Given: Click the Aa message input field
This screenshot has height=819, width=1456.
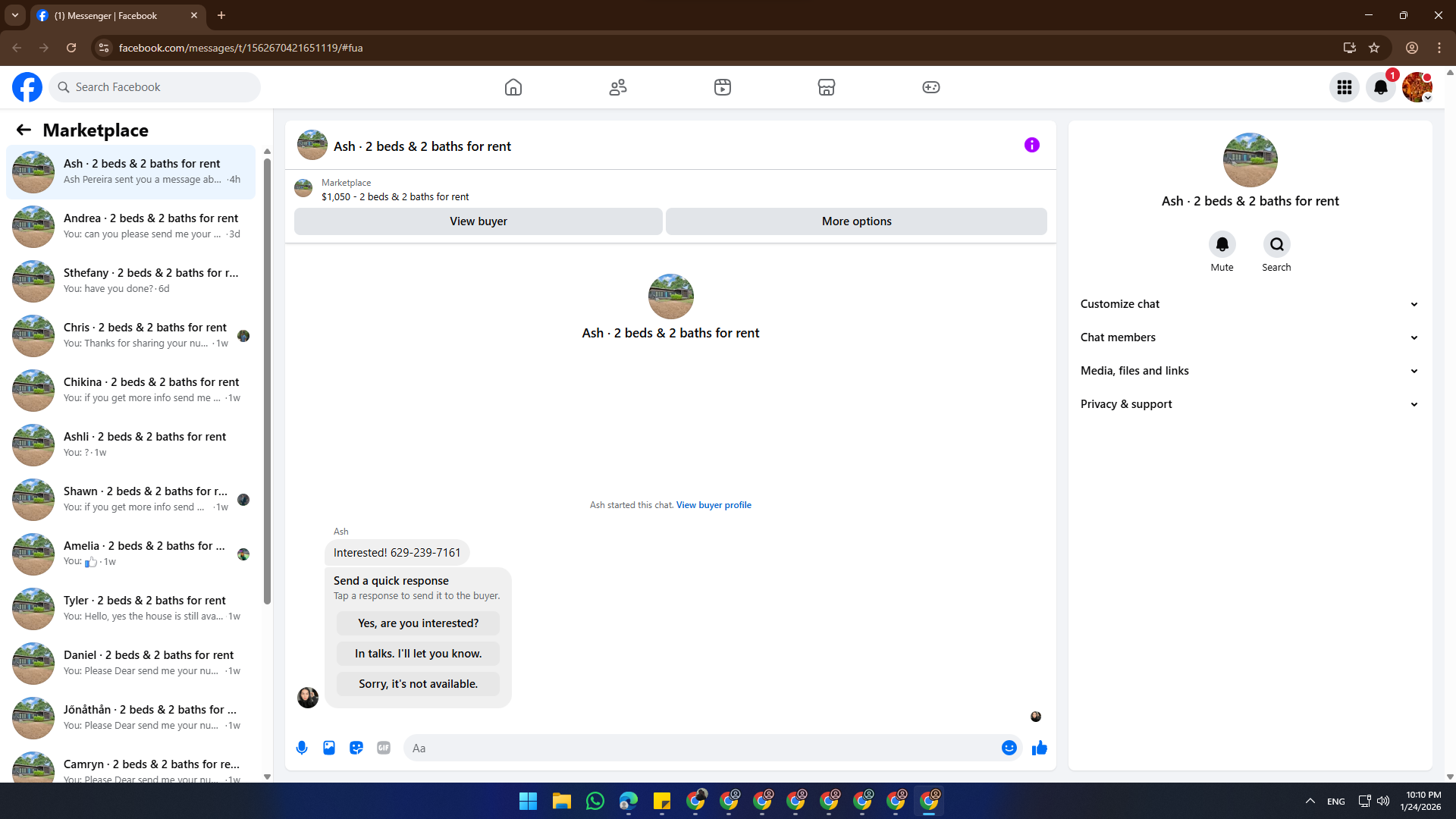Looking at the screenshot, I should (x=701, y=748).
